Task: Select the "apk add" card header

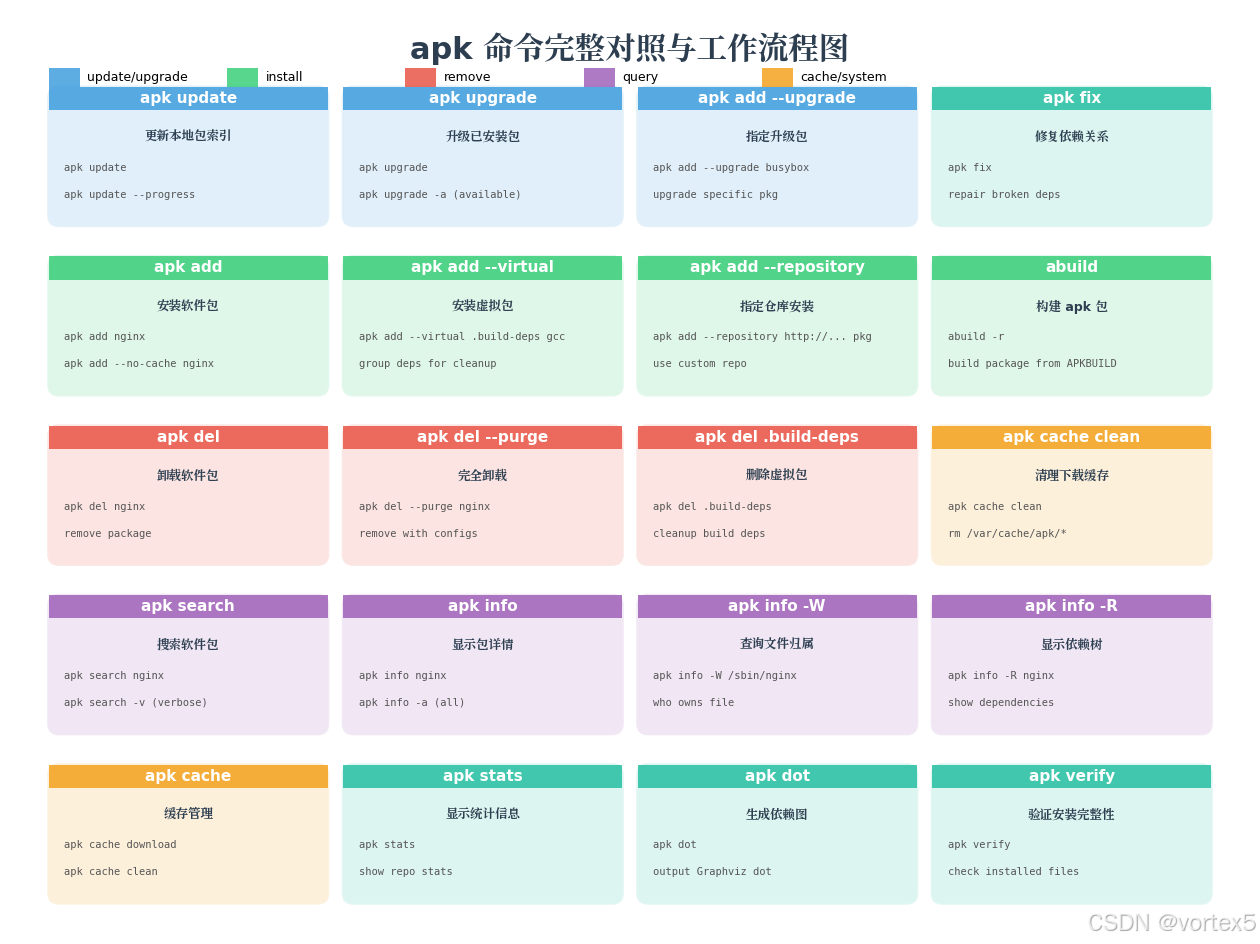Action: click(188, 267)
